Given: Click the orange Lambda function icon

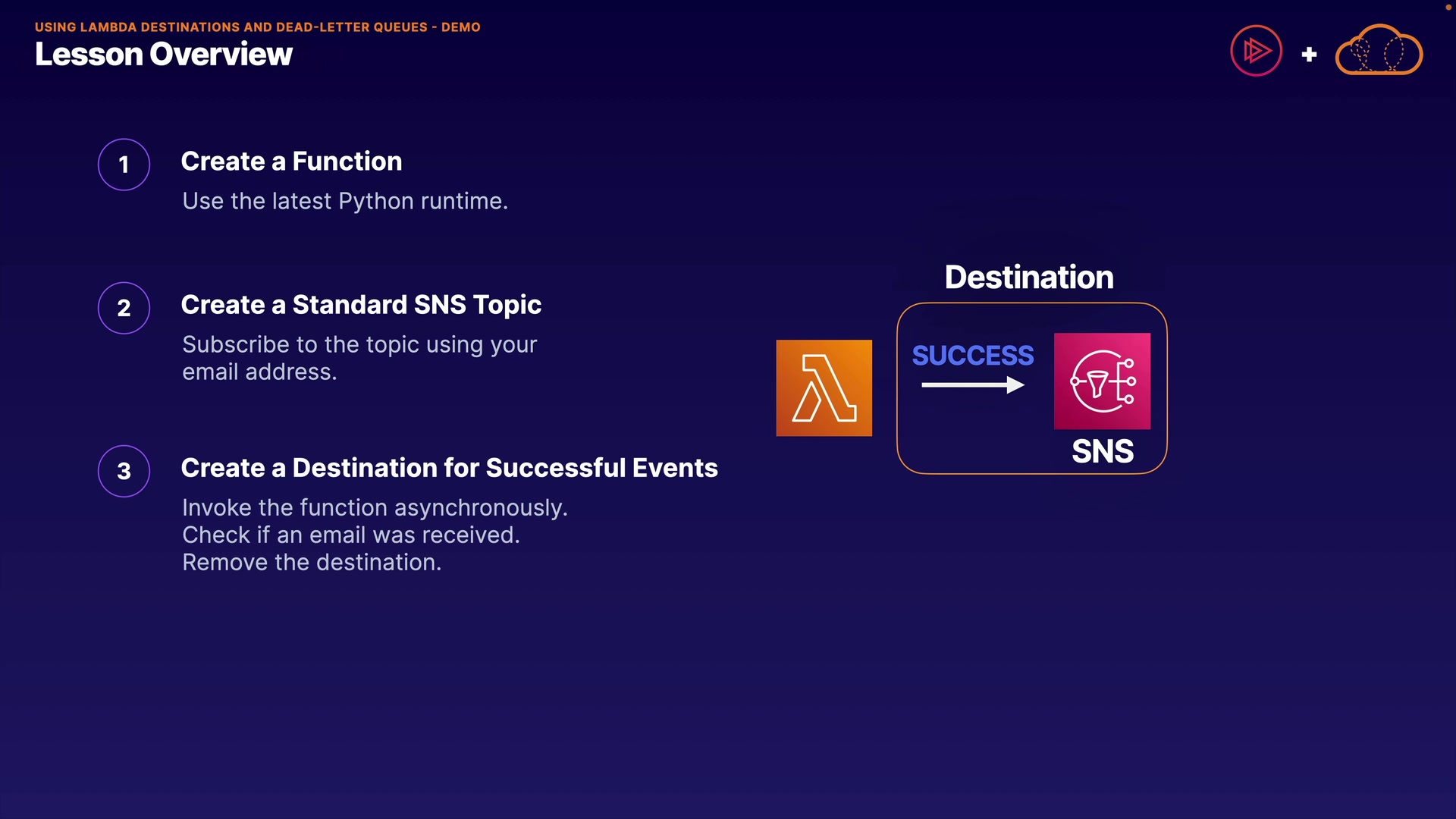Looking at the screenshot, I should coord(824,388).
